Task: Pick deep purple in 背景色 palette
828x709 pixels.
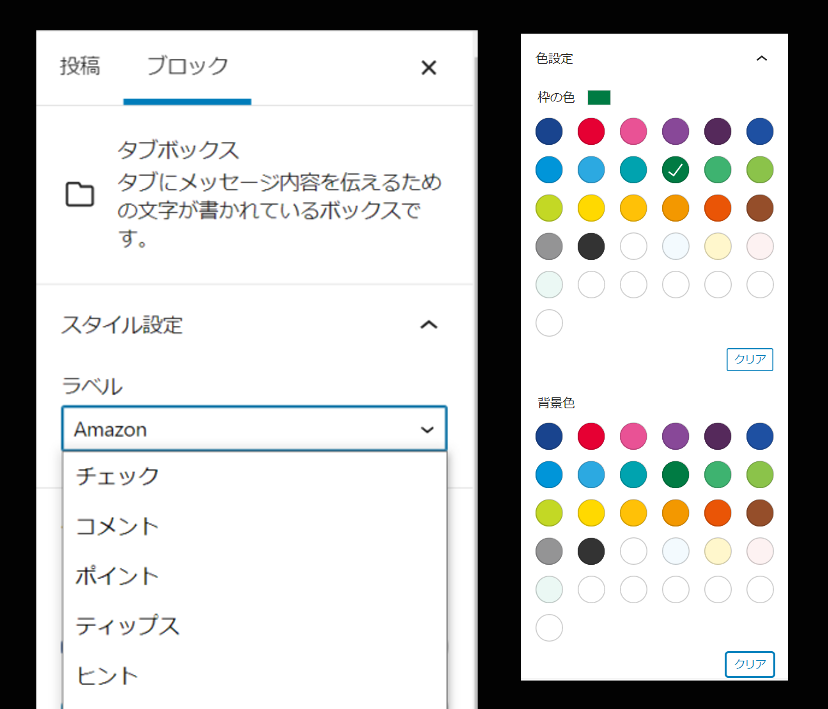Action: pyautogui.click(x=718, y=437)
